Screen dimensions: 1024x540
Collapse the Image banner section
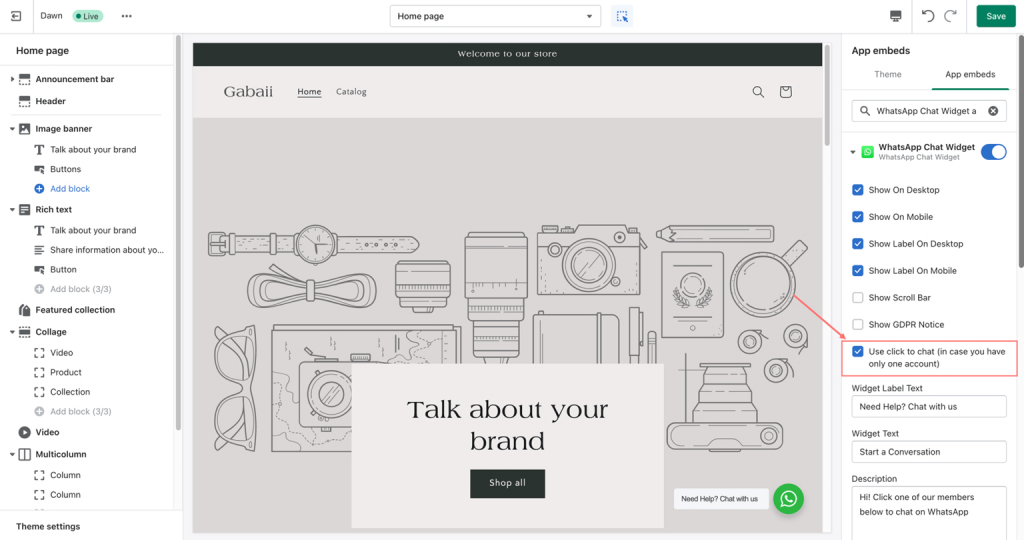click(12, 129)
